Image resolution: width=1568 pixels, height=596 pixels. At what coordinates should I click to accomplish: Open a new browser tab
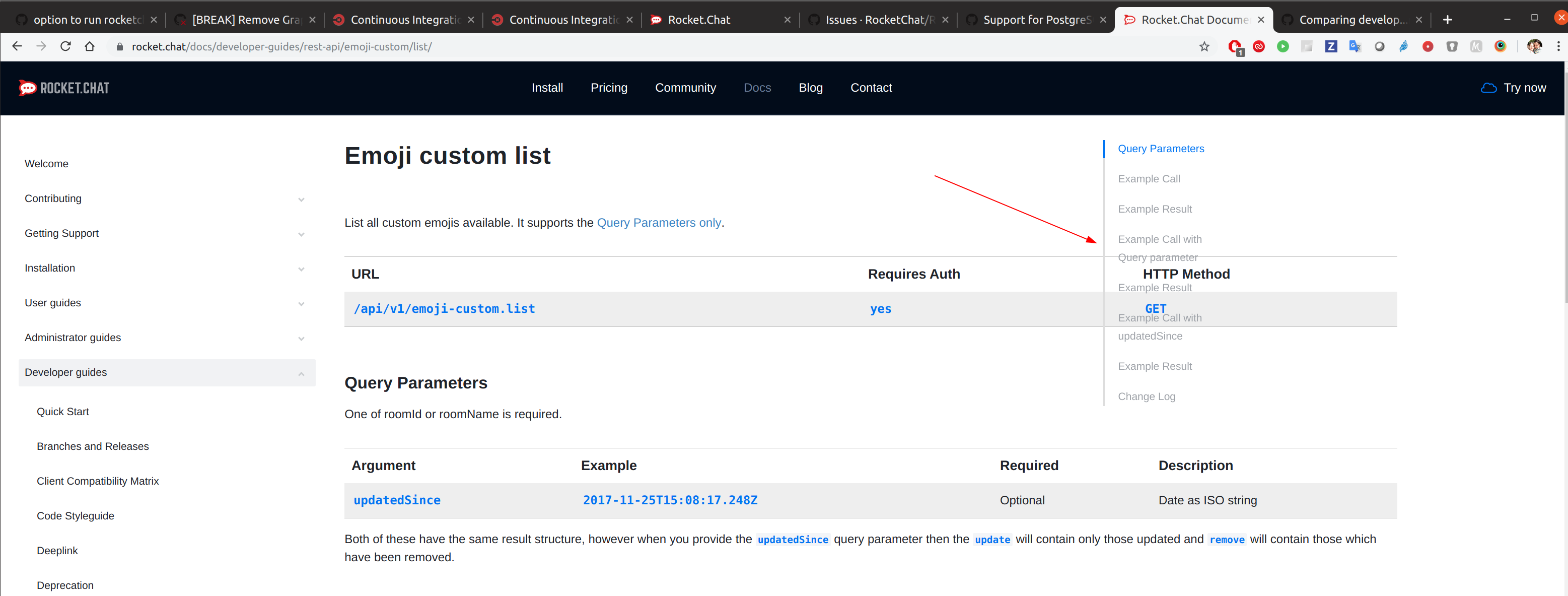pos(1448,20)
